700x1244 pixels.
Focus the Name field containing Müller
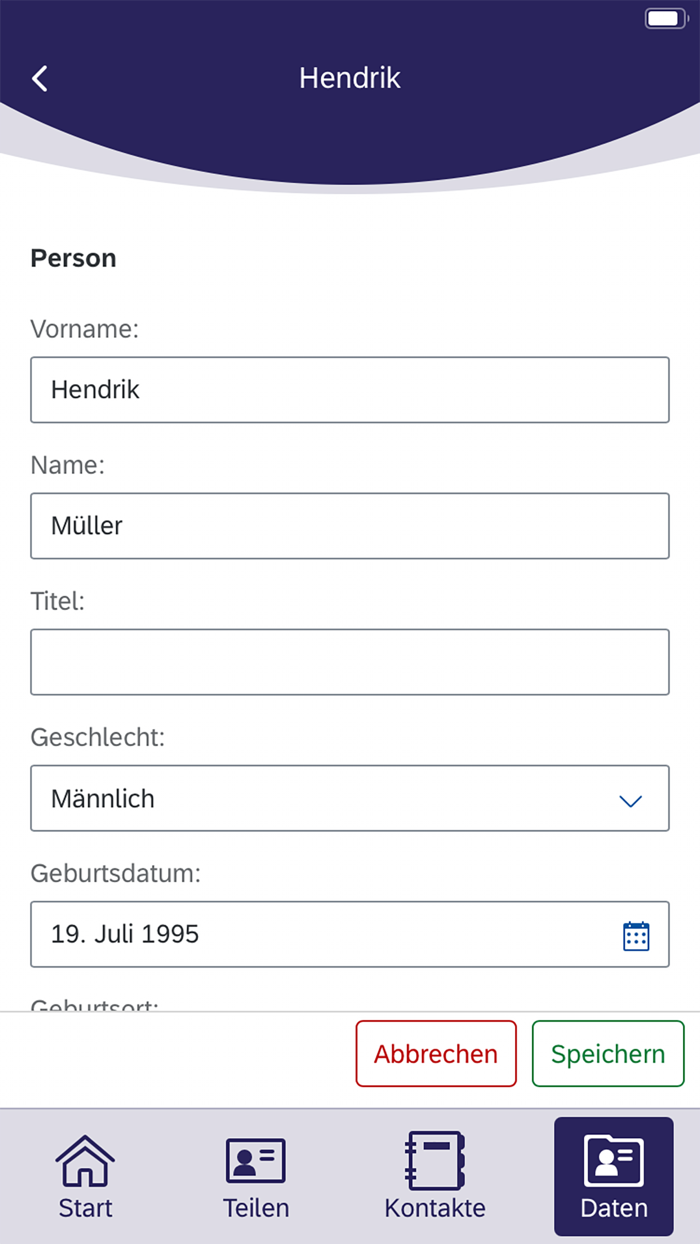click(x=350, y=526)
